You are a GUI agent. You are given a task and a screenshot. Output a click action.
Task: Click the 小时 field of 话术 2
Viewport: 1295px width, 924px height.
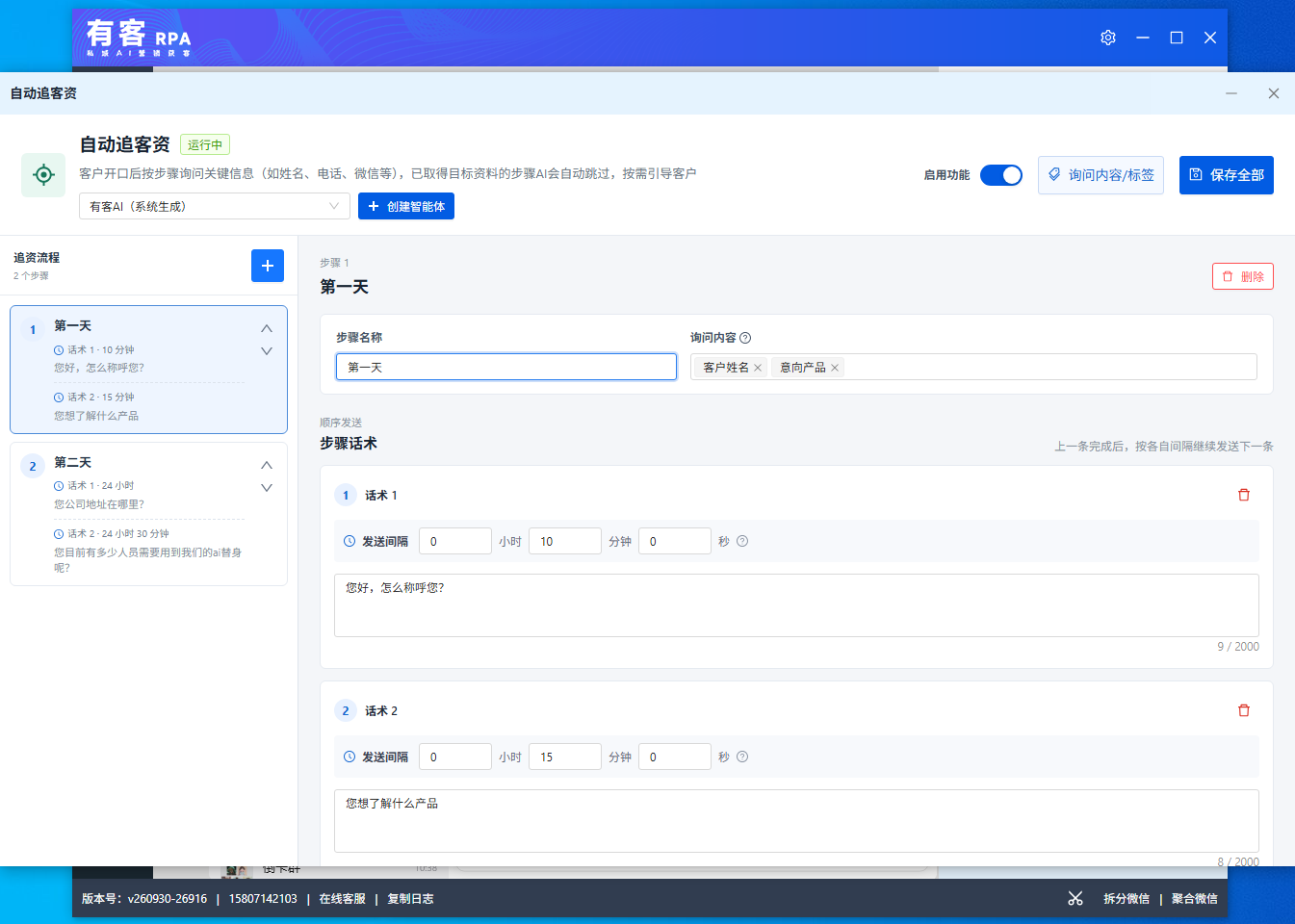pos(455,757)
